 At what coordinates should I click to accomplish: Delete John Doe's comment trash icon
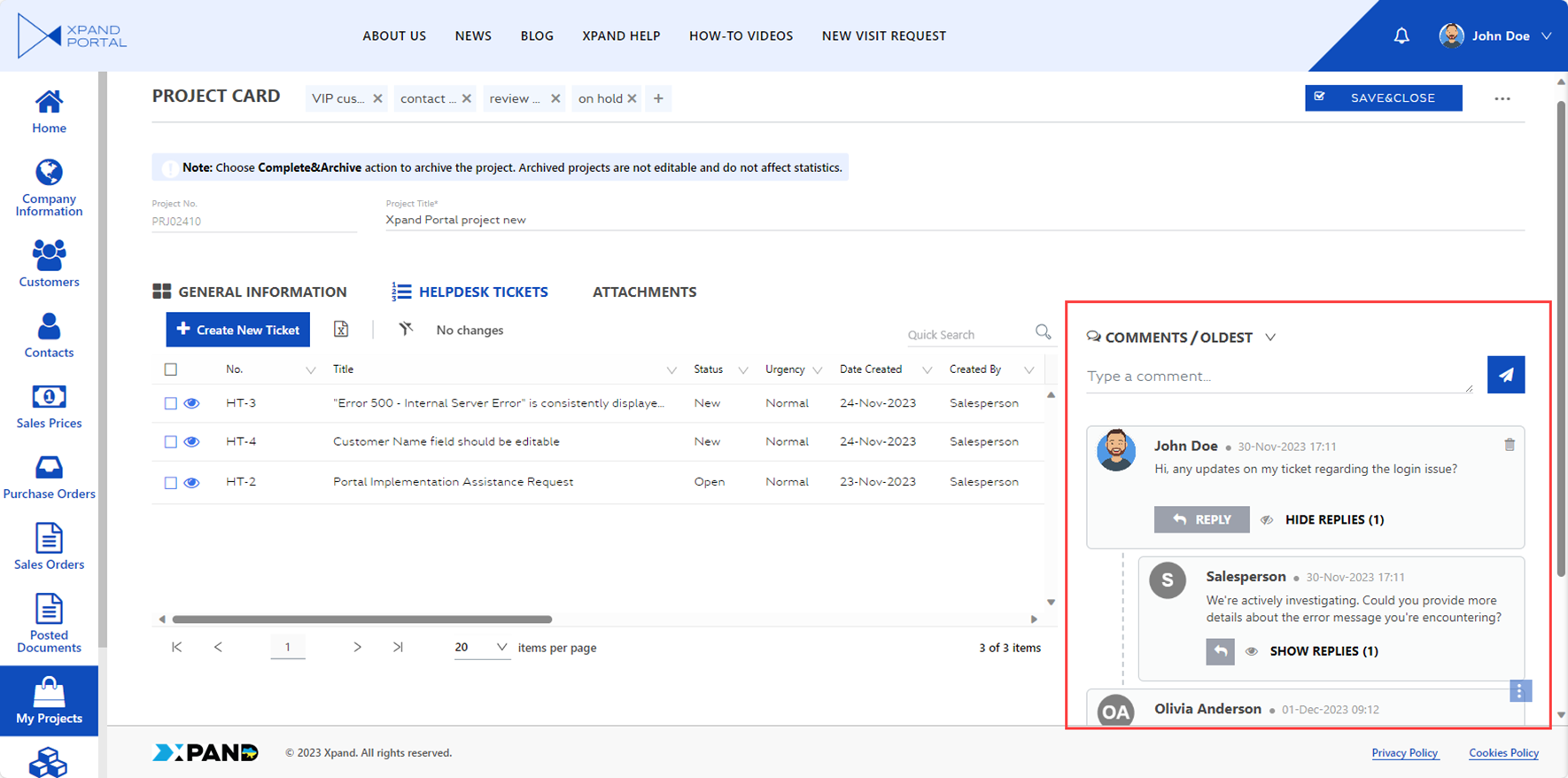pyautogui.click(x=1510, y=445)
